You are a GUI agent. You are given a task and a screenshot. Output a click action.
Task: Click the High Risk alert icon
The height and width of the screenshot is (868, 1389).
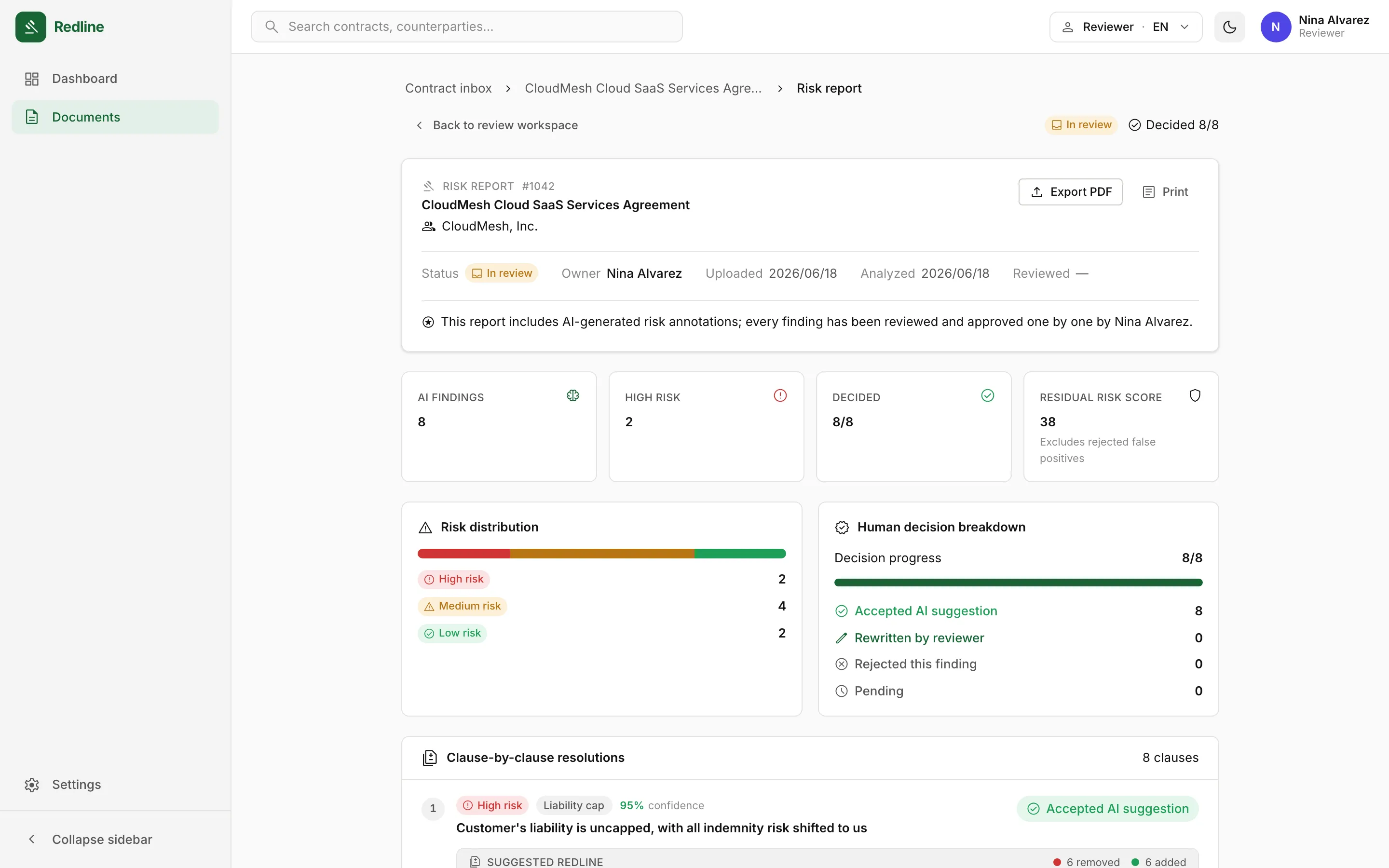point(780,395)
